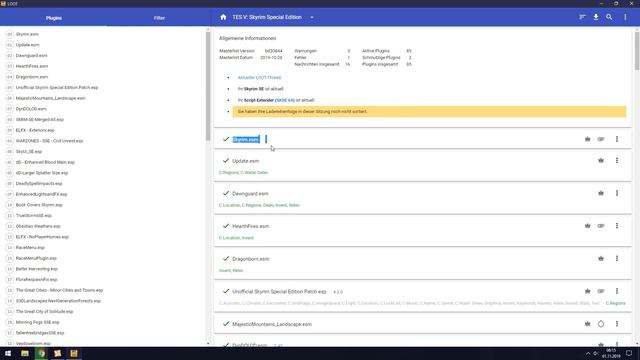Open the Dragonborn.esm card's three-dot menu

pos(617,258)
